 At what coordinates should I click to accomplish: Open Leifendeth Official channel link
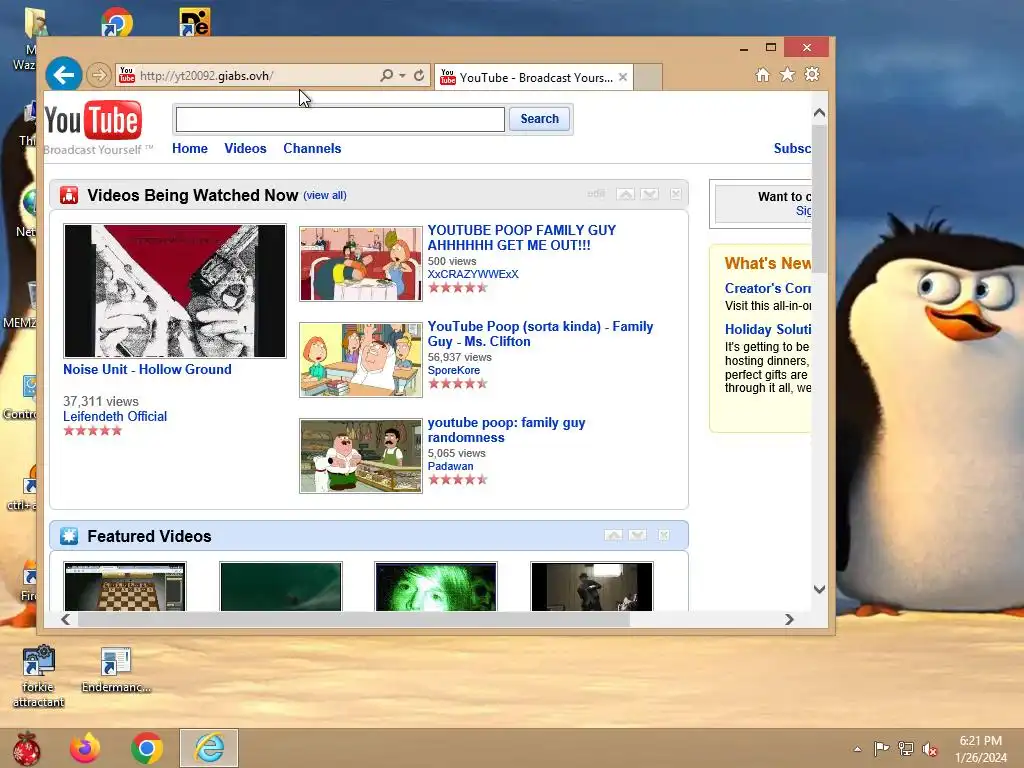pos(115,417)
